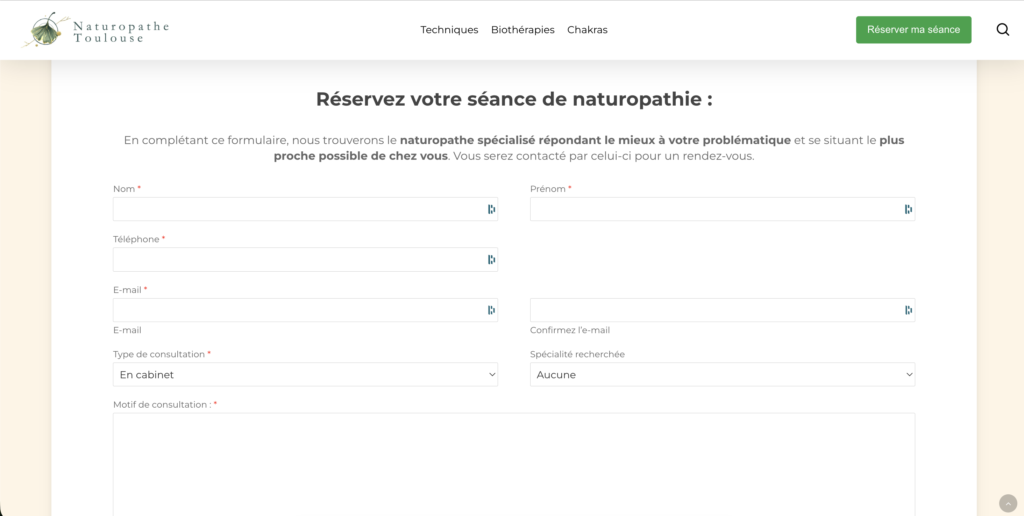This screenshot has width=1024, height=516.
Task: Open the Biothérapies menu
Action: 522,30
